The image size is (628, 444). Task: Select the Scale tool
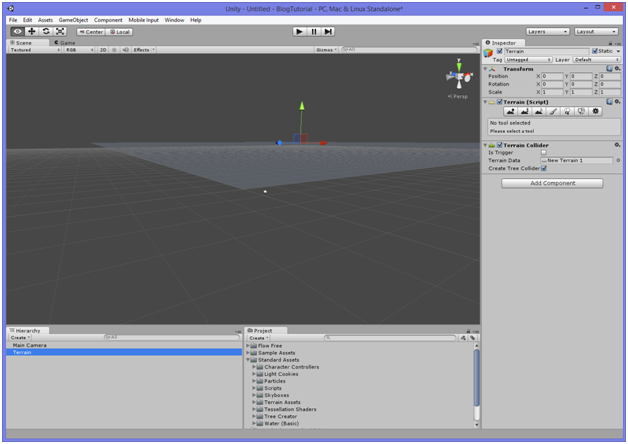(60, 32)
